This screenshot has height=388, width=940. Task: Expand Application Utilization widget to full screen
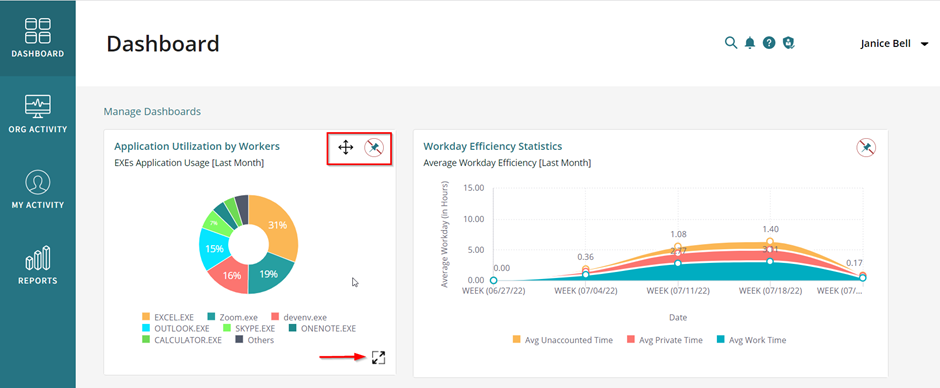(378, 358)
